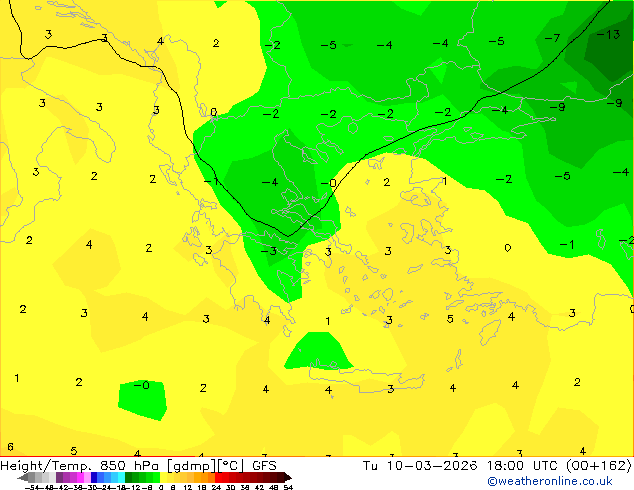Viewport: 634px width, 490px height.
Task: Click the '-3' temperature value on the map
Action: click(268, 251)
